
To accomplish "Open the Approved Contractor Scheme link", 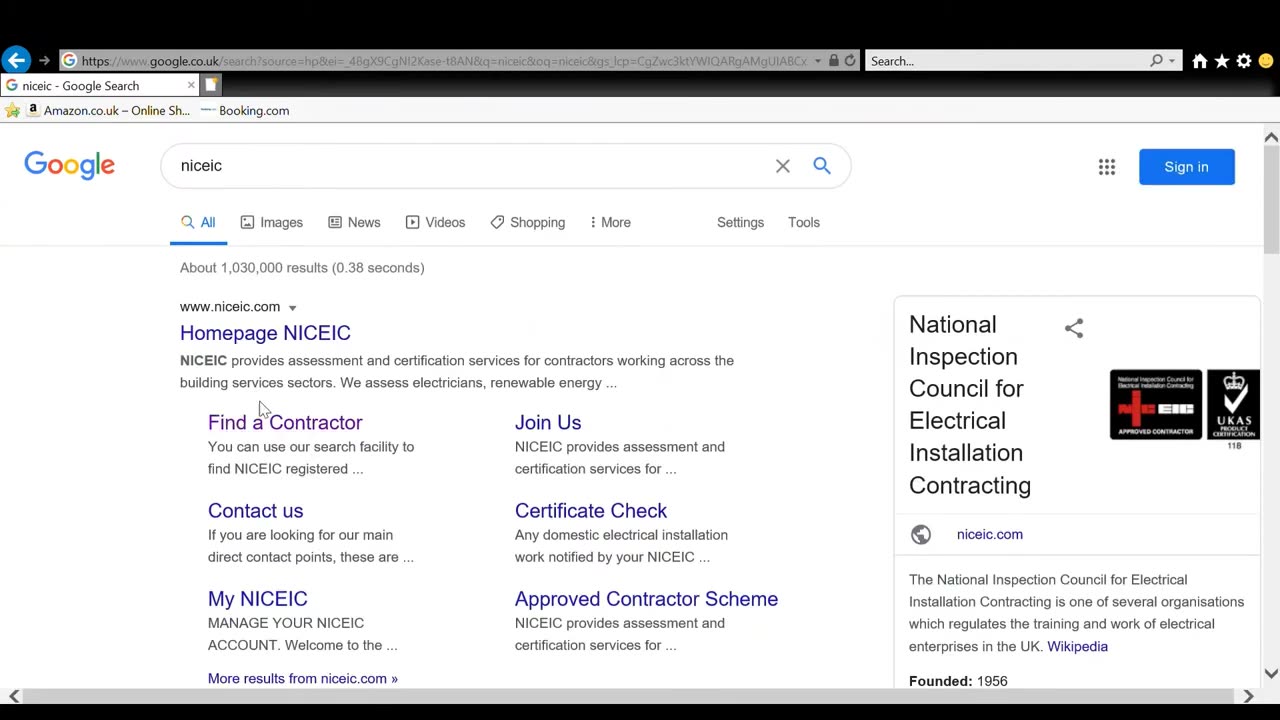I will tap(646, 599).
